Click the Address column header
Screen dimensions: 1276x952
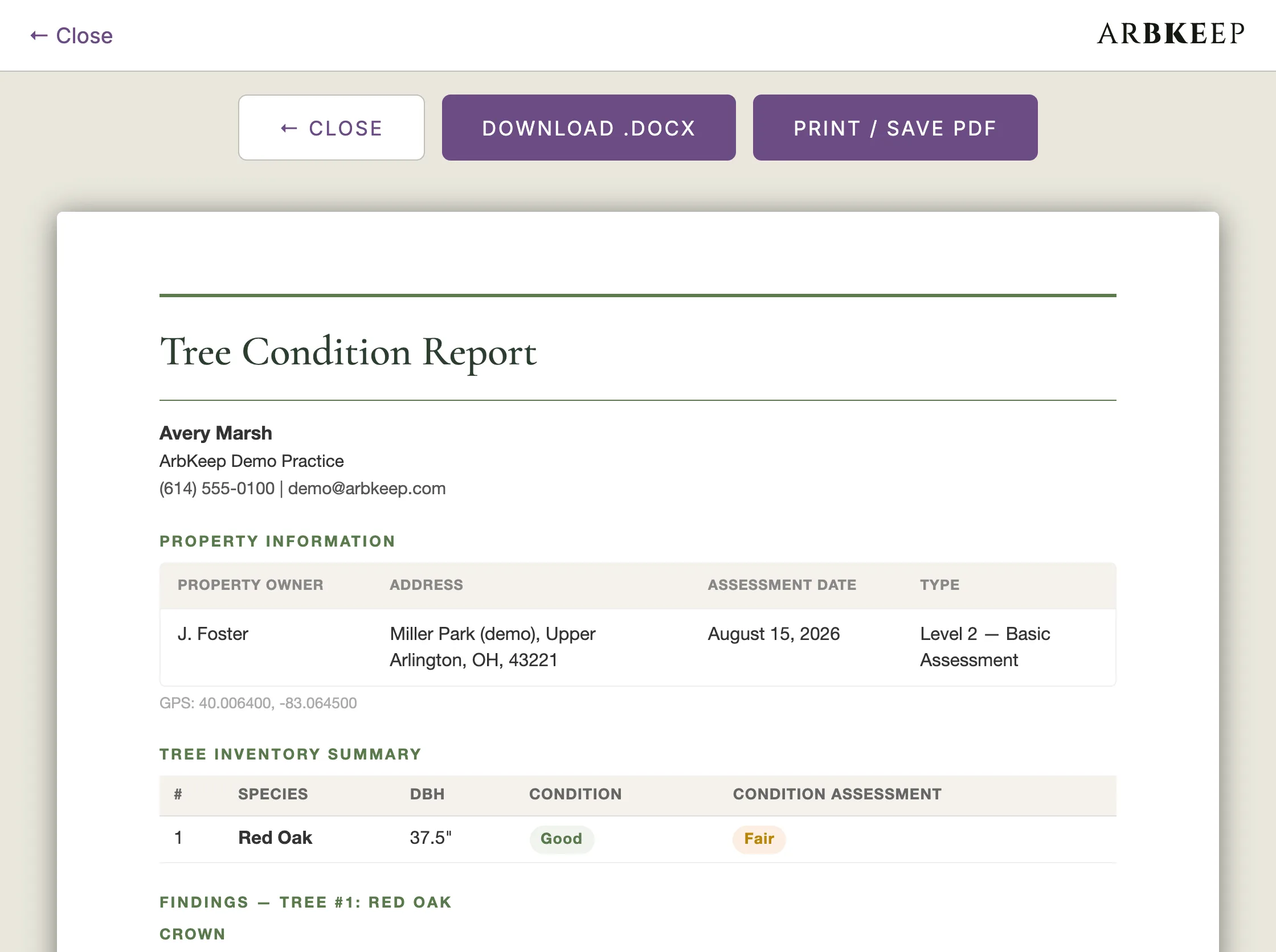tap(426, 585)
